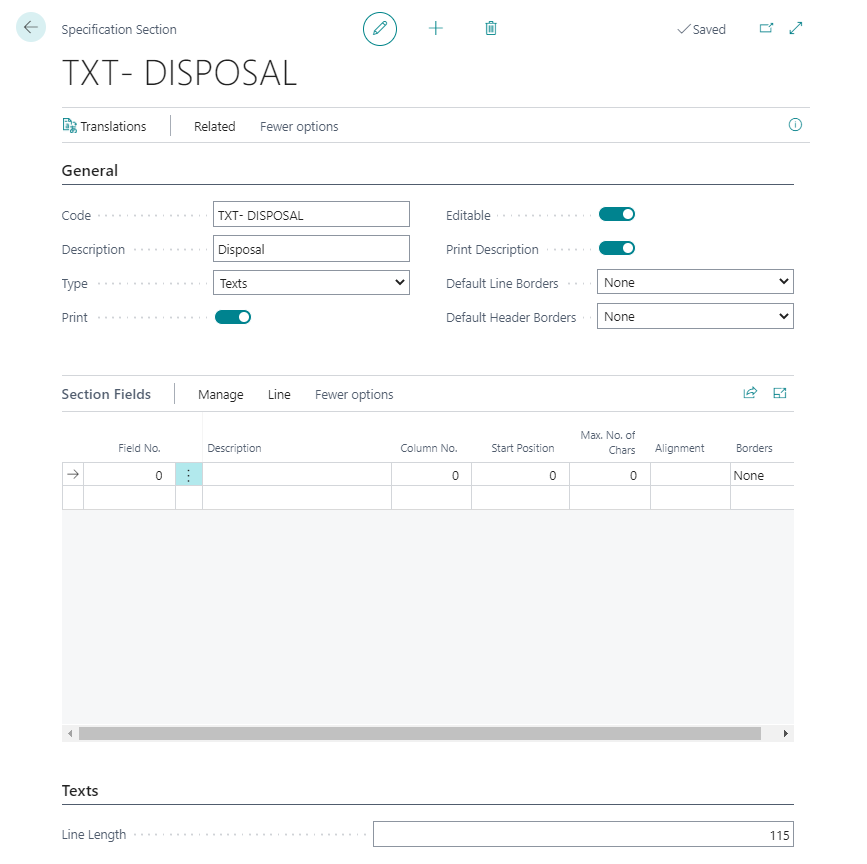Screen dimensions: 867x864
Task: Click the Line Length field
Action: (583, 834)
